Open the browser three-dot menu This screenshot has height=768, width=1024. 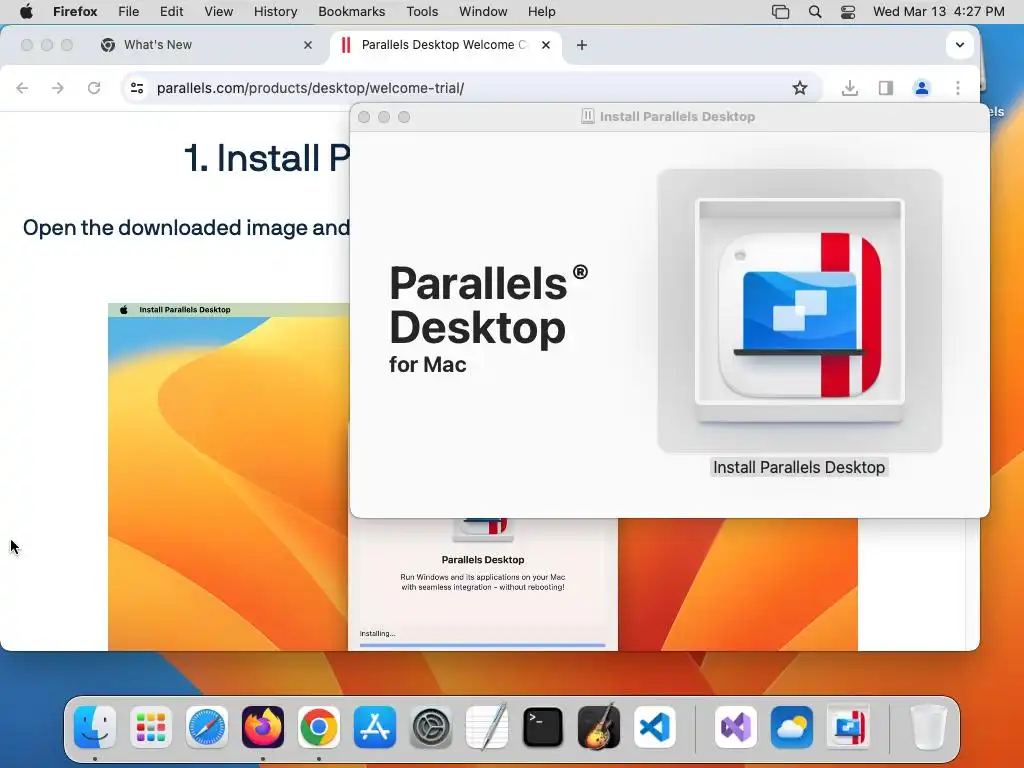click(x=957, y=88)
